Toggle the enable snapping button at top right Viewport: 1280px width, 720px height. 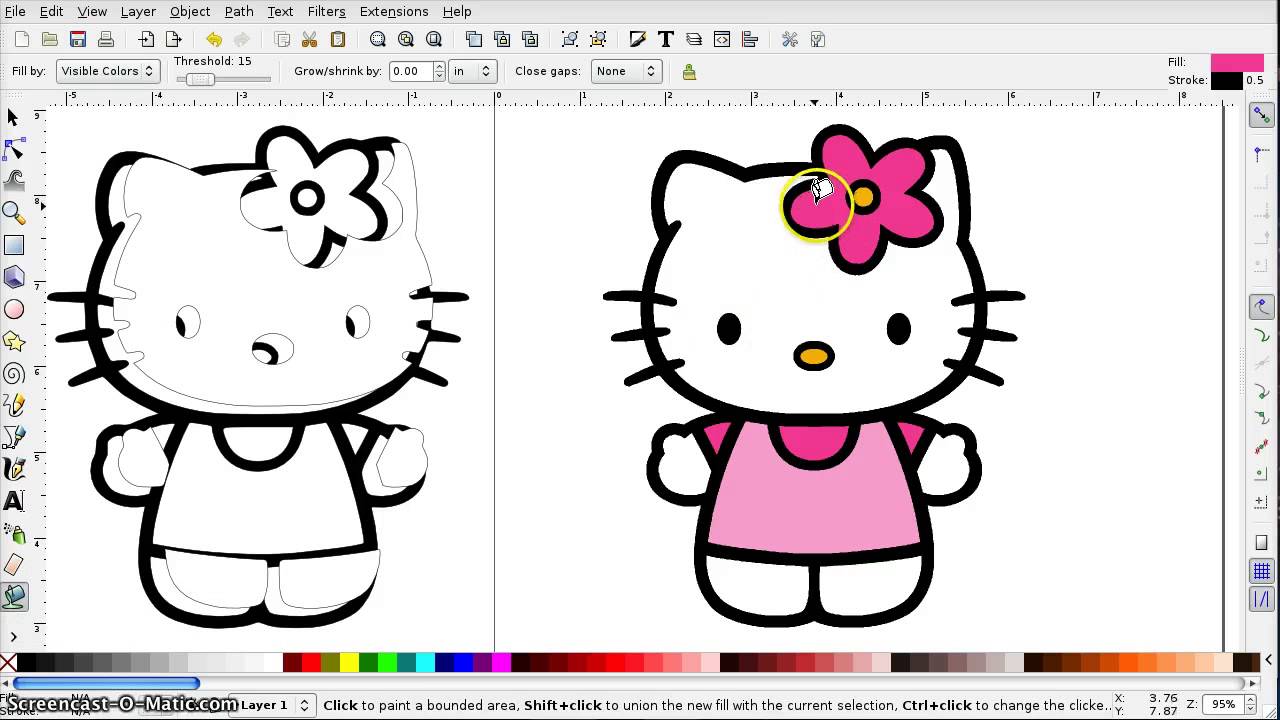pyautogui.click(x=1262, y=115)
